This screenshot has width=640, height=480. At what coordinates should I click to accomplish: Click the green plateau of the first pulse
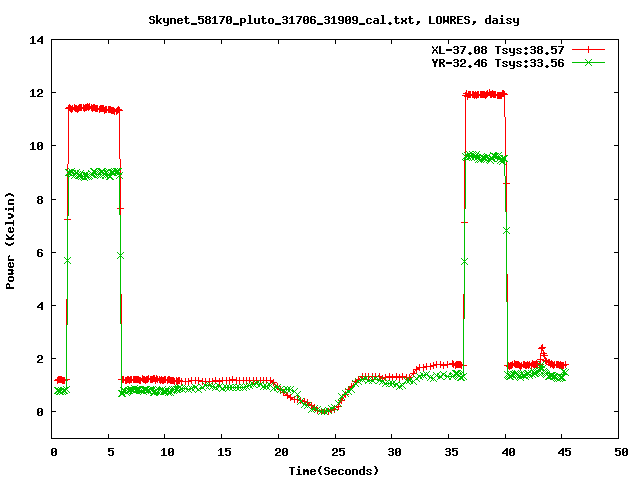click(93, 174)
